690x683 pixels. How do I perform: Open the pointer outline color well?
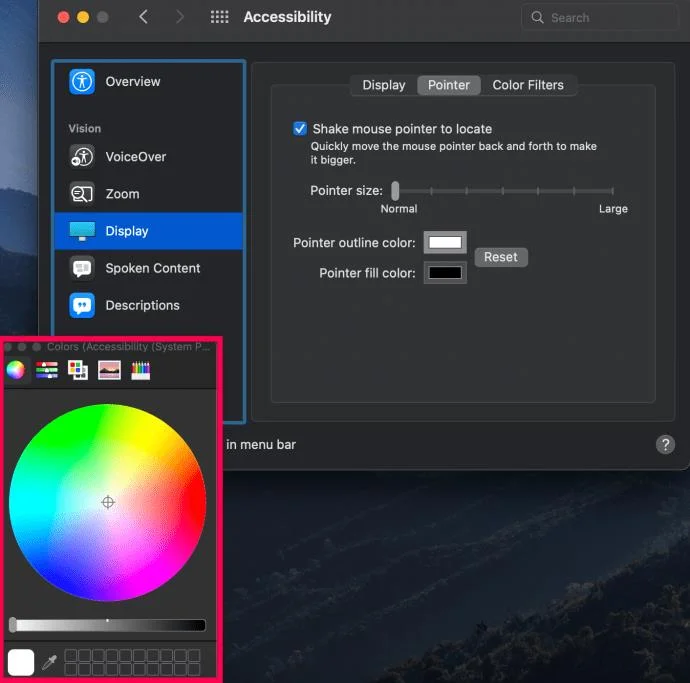pos(445,242)
